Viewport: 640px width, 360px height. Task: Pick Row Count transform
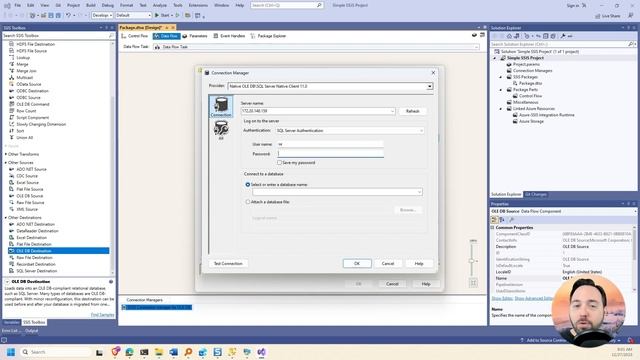[x=26, y=111]
